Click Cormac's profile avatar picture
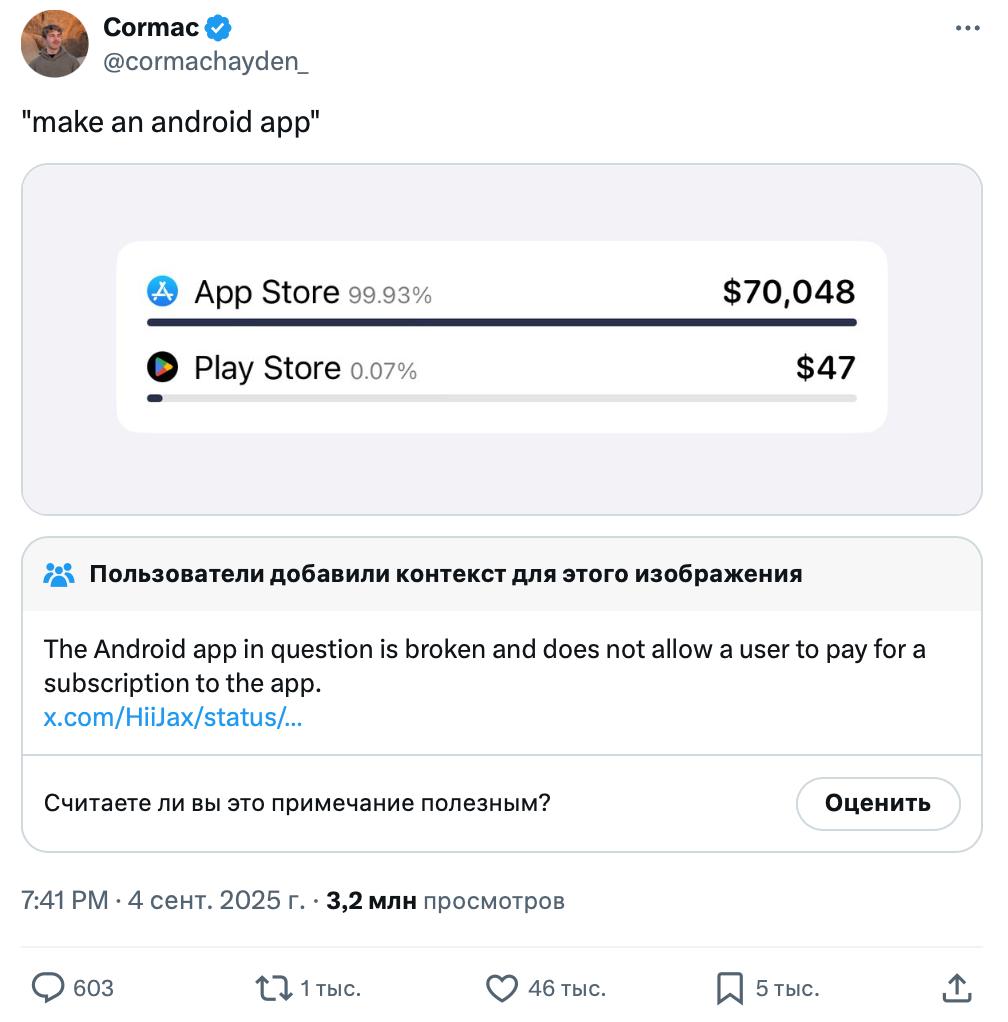 55,44
